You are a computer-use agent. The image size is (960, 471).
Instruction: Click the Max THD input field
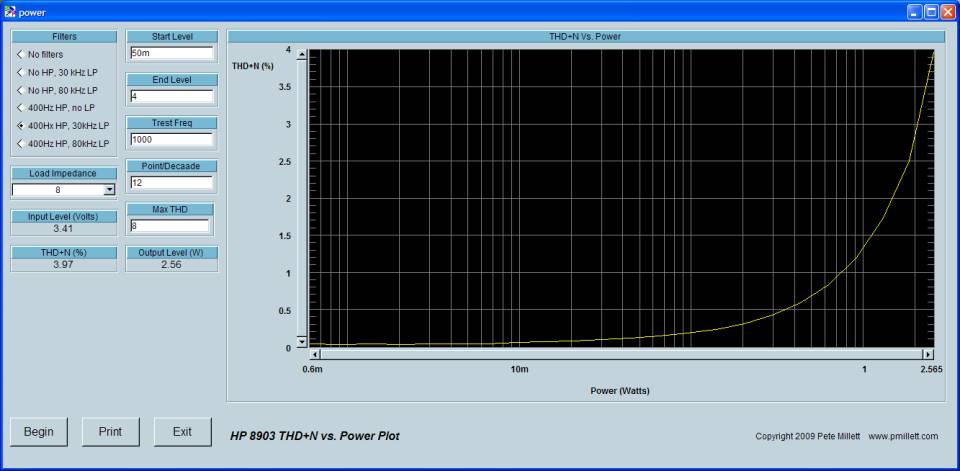pos(171,225)
